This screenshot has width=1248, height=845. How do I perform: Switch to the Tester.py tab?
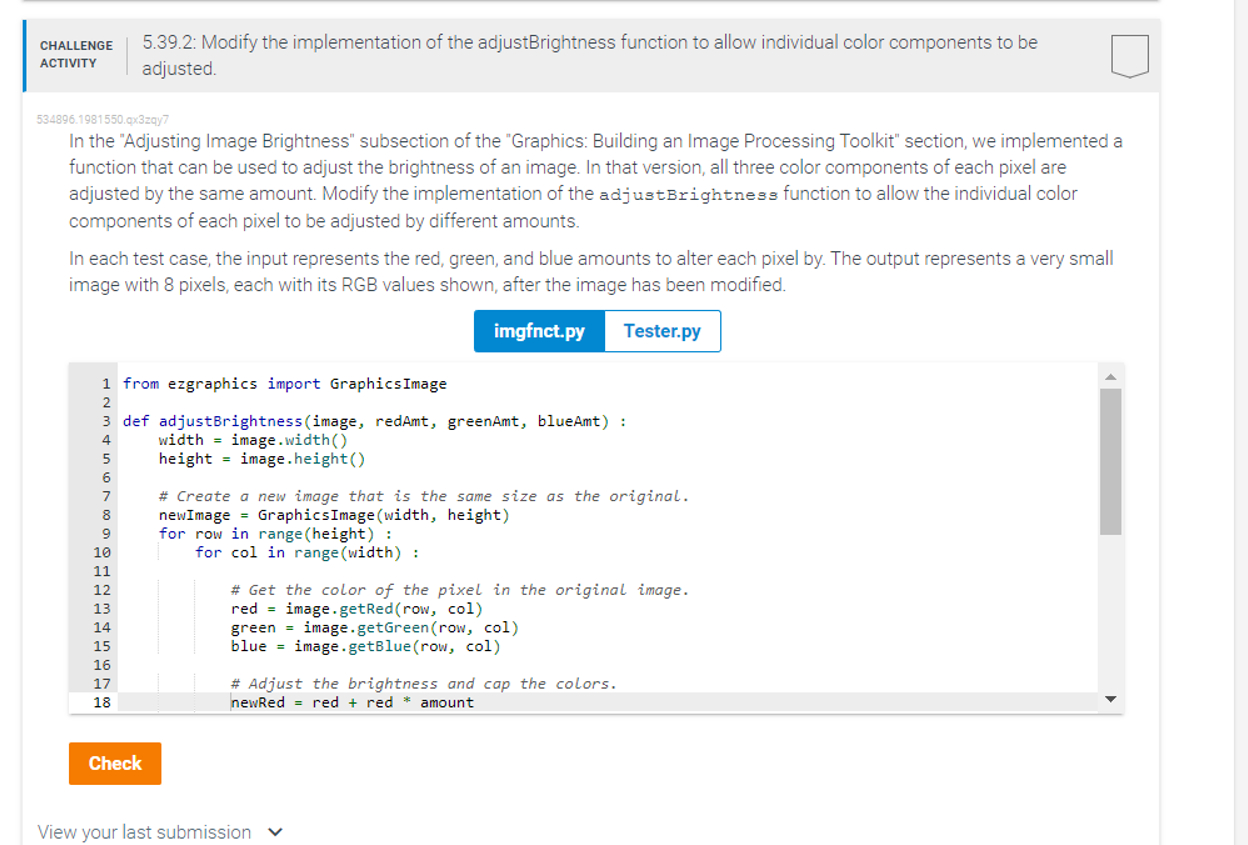tap(661, 331)
